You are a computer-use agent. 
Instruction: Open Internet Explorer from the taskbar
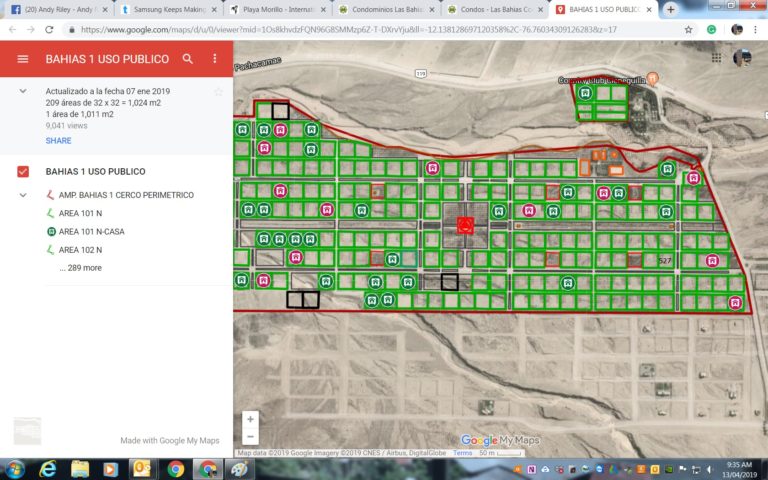tap(48, 469)
